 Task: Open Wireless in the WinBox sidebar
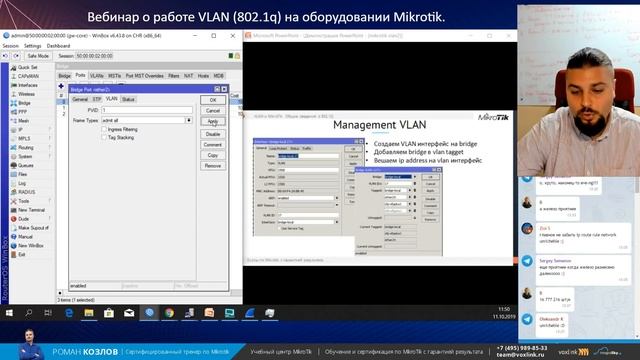26,94
